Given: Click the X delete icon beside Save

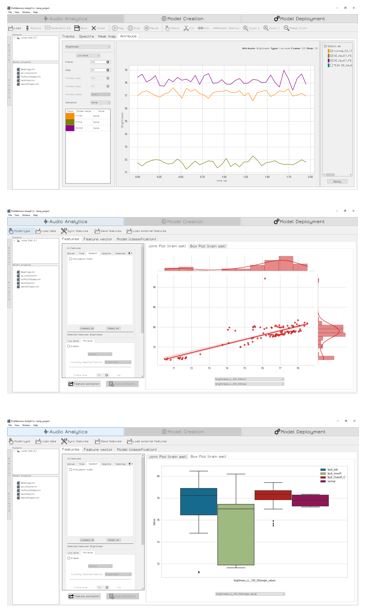Looking at the screenshot, I should click(x=94, y=28).
